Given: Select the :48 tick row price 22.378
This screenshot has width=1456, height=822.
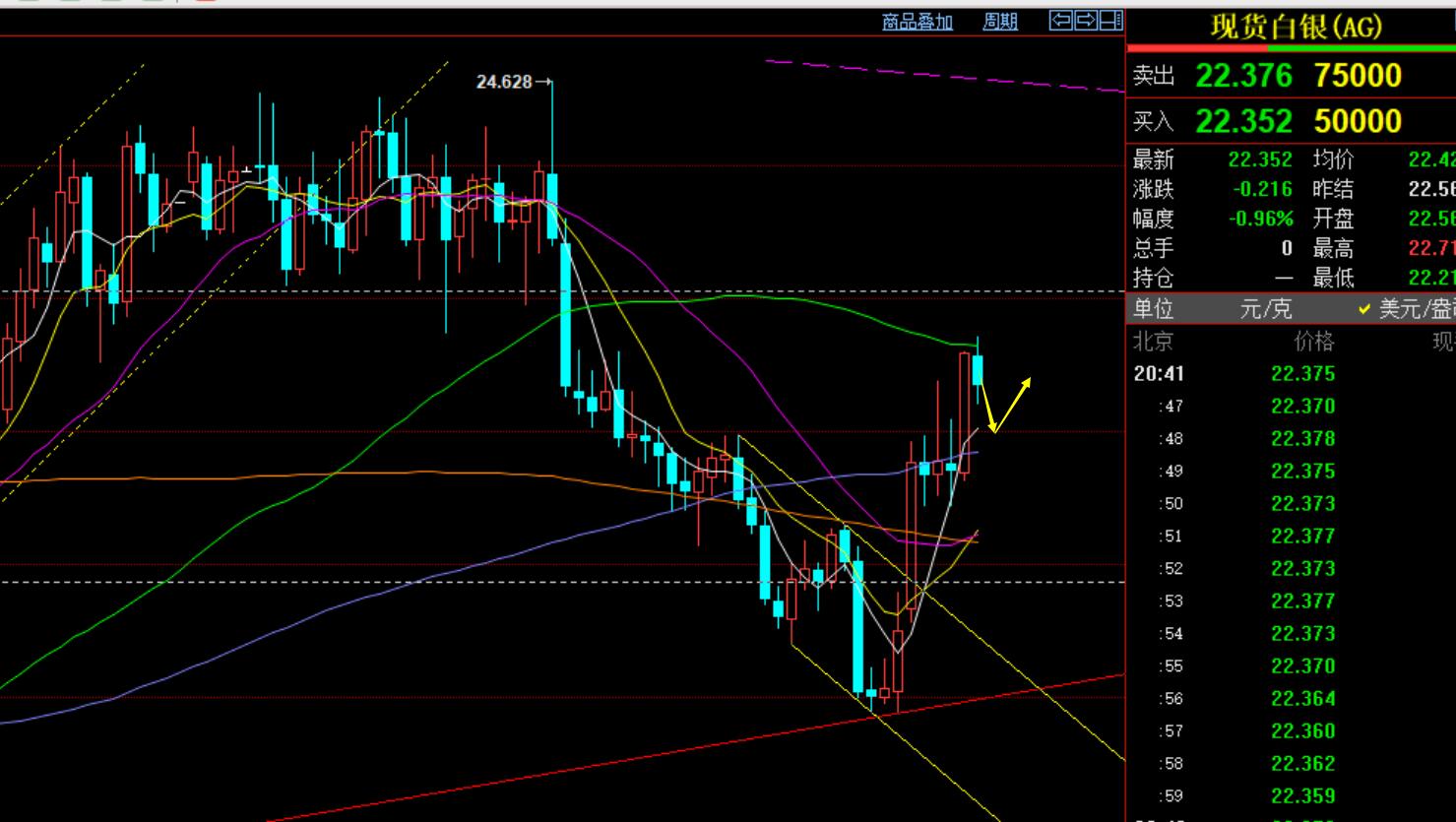Looking at the screenshot, I should click(1303, 438).
